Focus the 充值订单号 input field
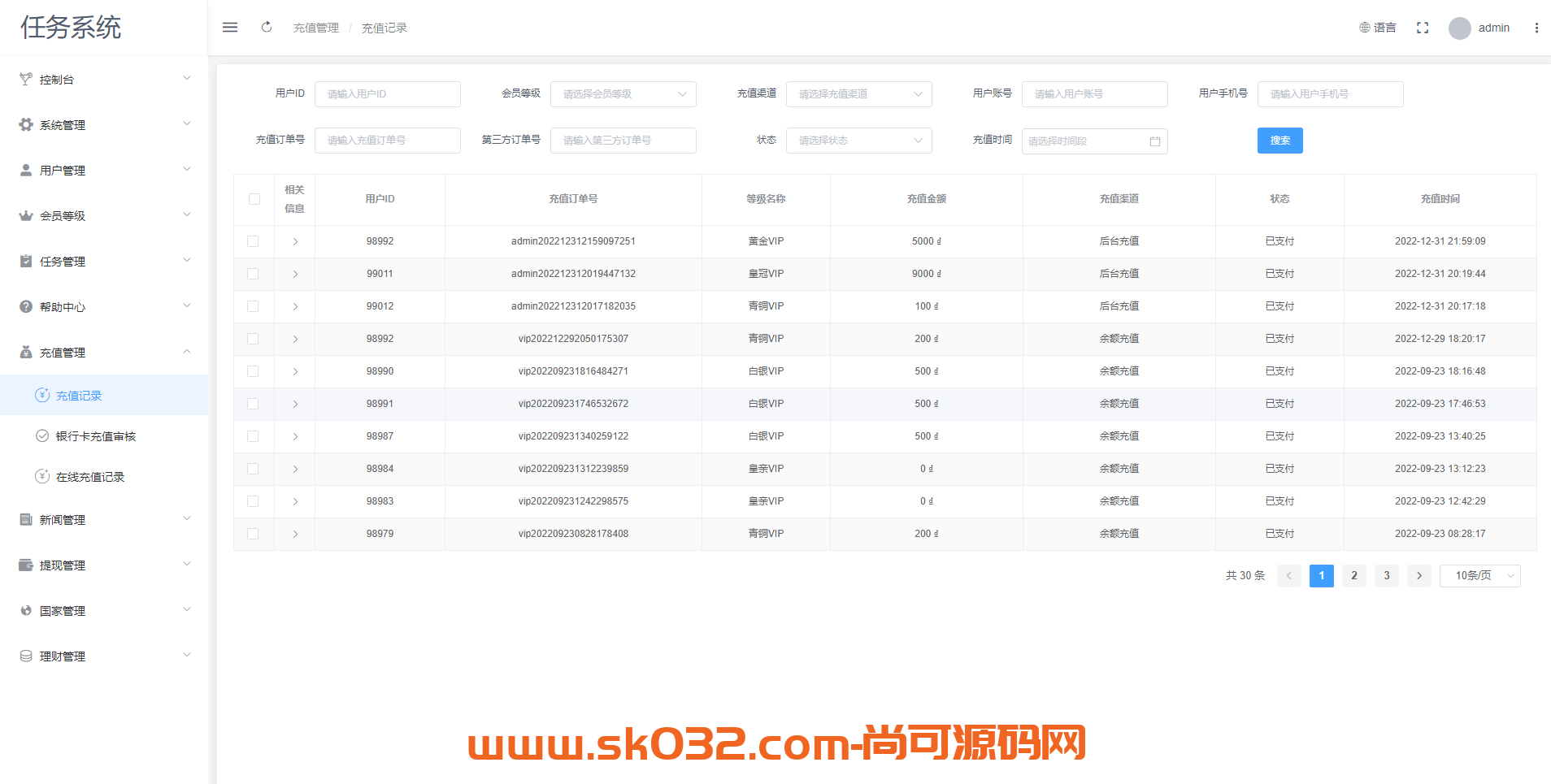This screenshot has height=784, width=1551. [x=388, y=141]
